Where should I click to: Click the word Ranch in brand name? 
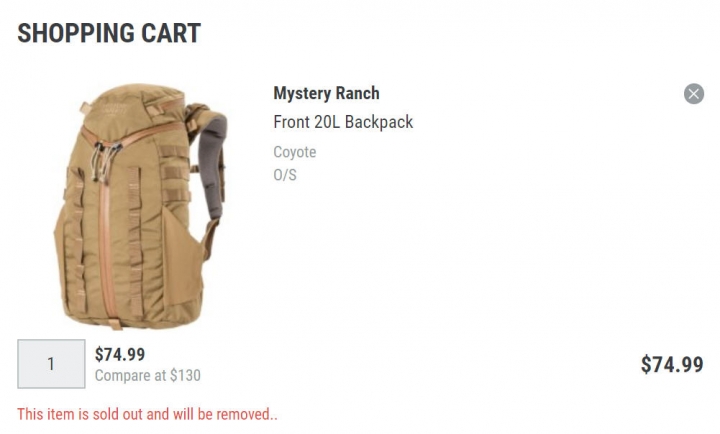[x=358, y=93]
